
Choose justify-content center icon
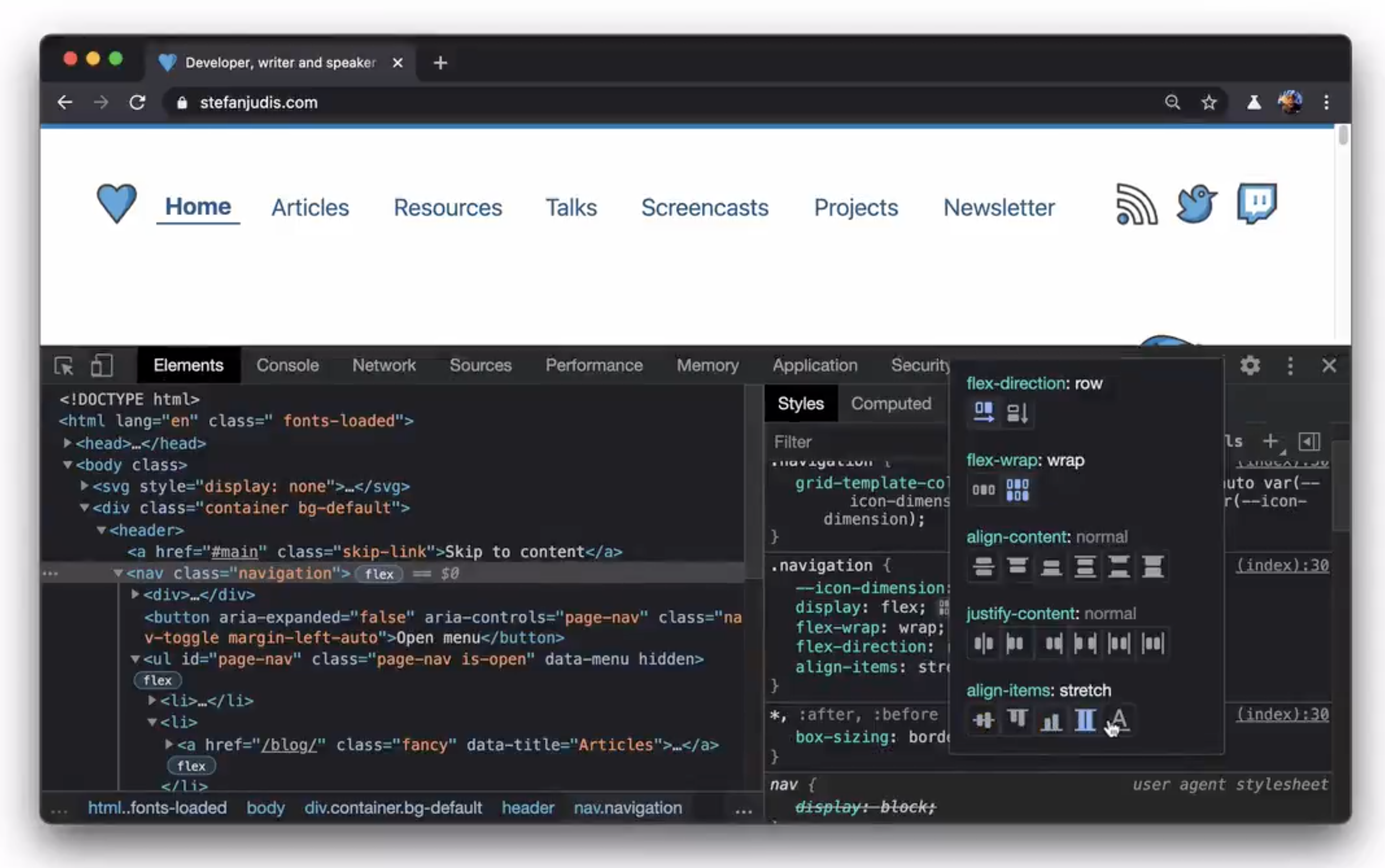(x=983, y=643)
